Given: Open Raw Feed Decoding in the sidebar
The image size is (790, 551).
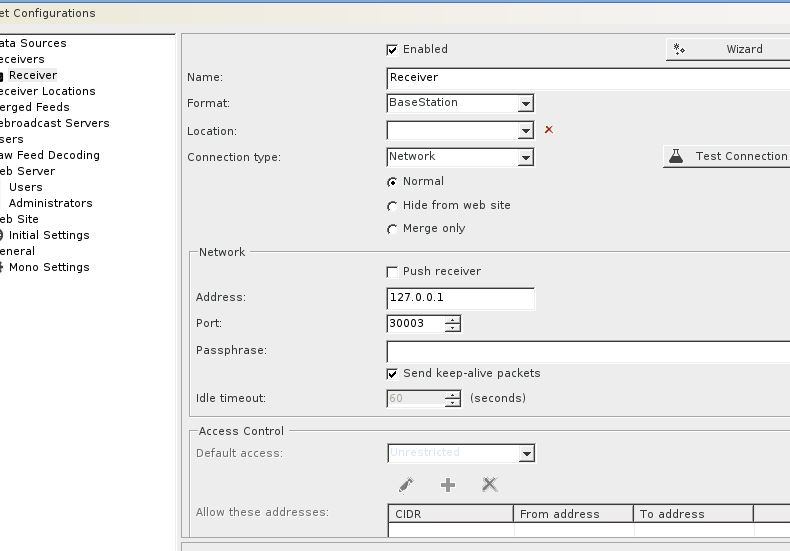Looking at the screenshot, I should tap(49, 155).
